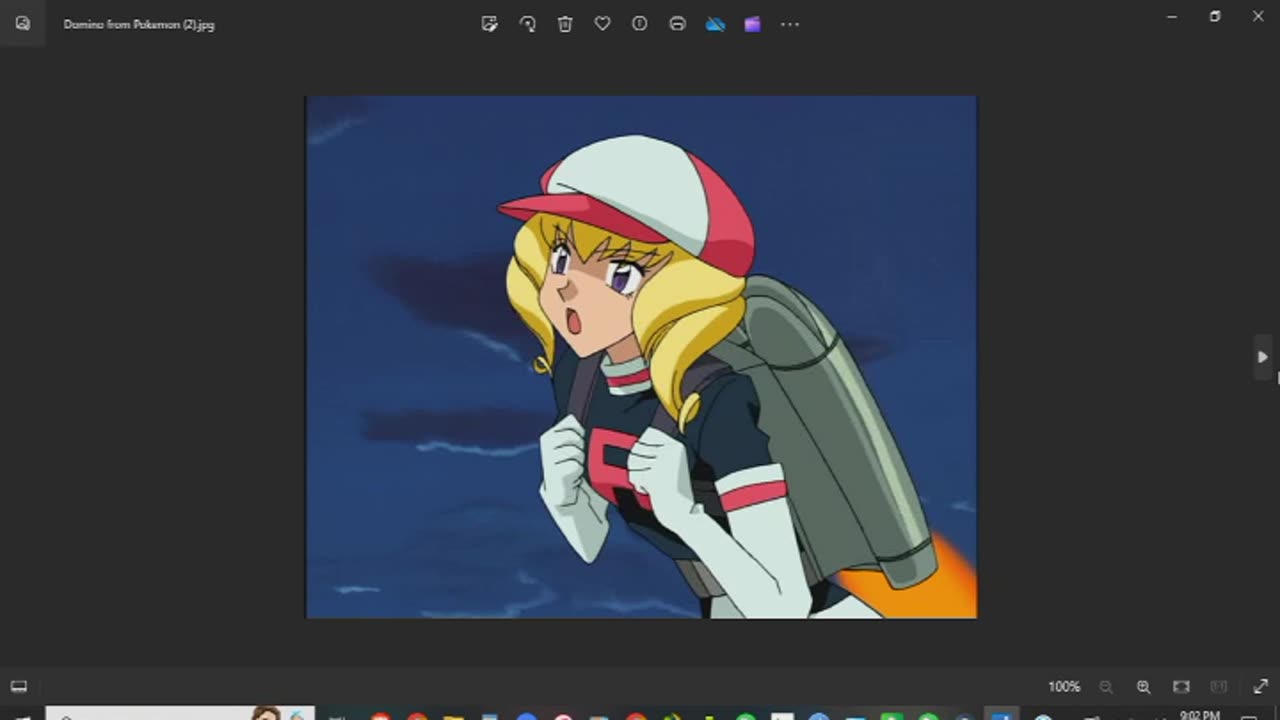Screen dimensions: 1280x720
Task: Click the actual size icon
Action: tap(1218, 687)
